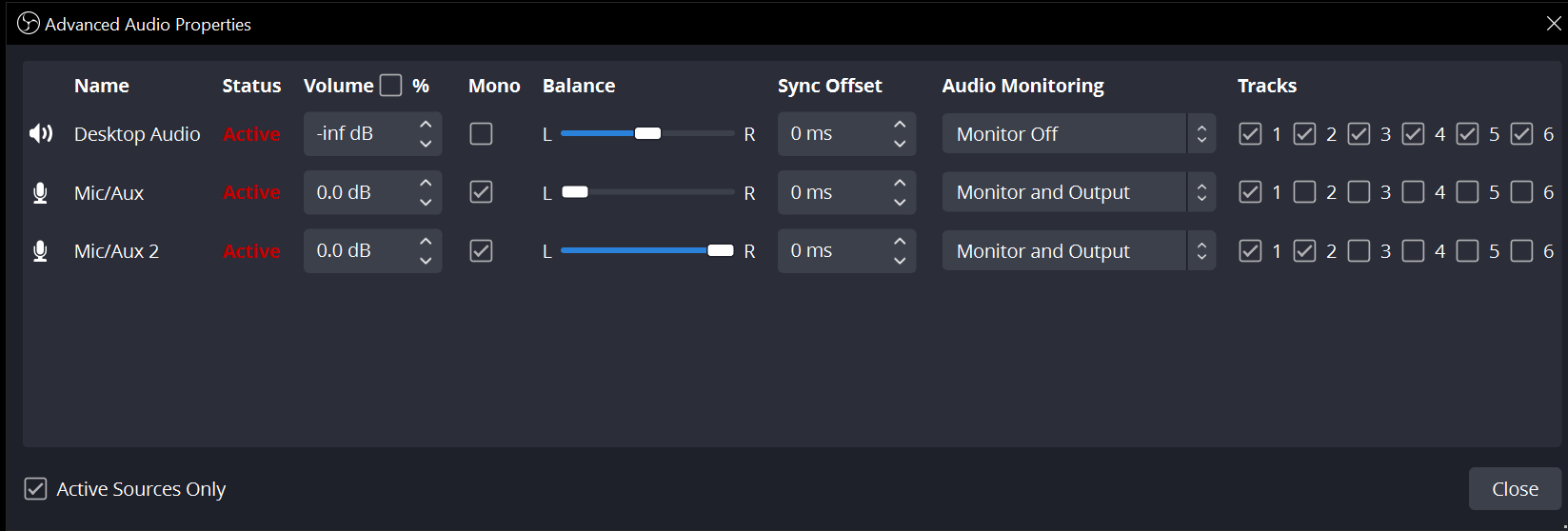Click the Desktop Audio source name
1568x531 pixels.
click(x=137, y=134)
